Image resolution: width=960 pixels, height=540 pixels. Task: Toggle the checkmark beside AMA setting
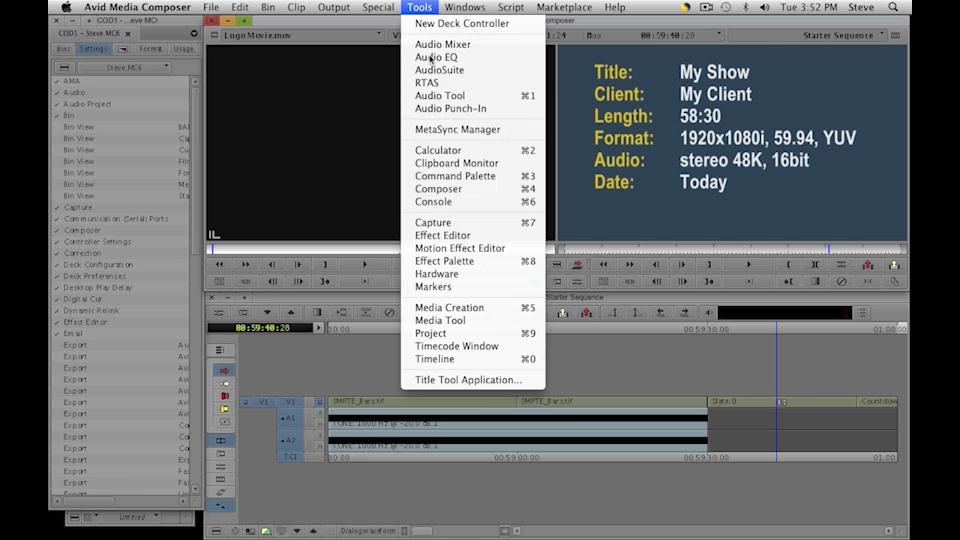pyautogui.click(x=57, y=81)
